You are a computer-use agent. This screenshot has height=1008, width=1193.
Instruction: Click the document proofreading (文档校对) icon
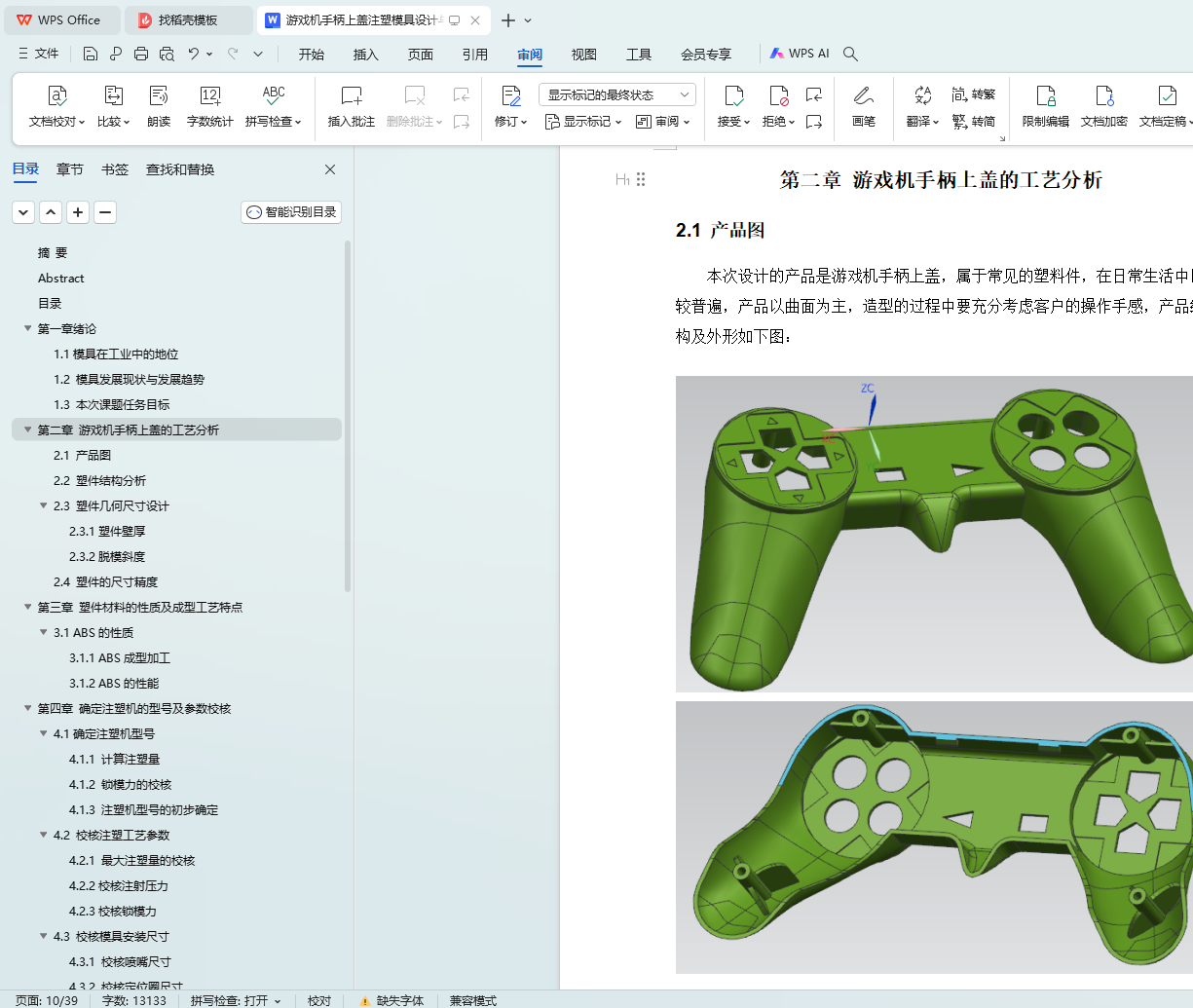point(57,95)
